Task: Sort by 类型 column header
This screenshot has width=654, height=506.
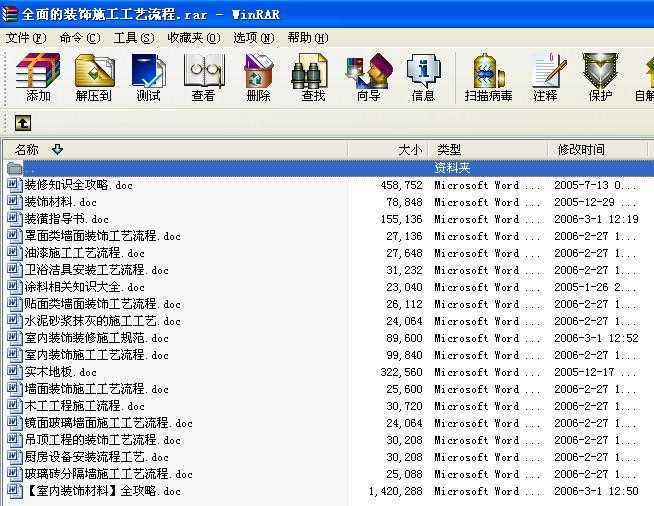Action: (x=488, y=149)
